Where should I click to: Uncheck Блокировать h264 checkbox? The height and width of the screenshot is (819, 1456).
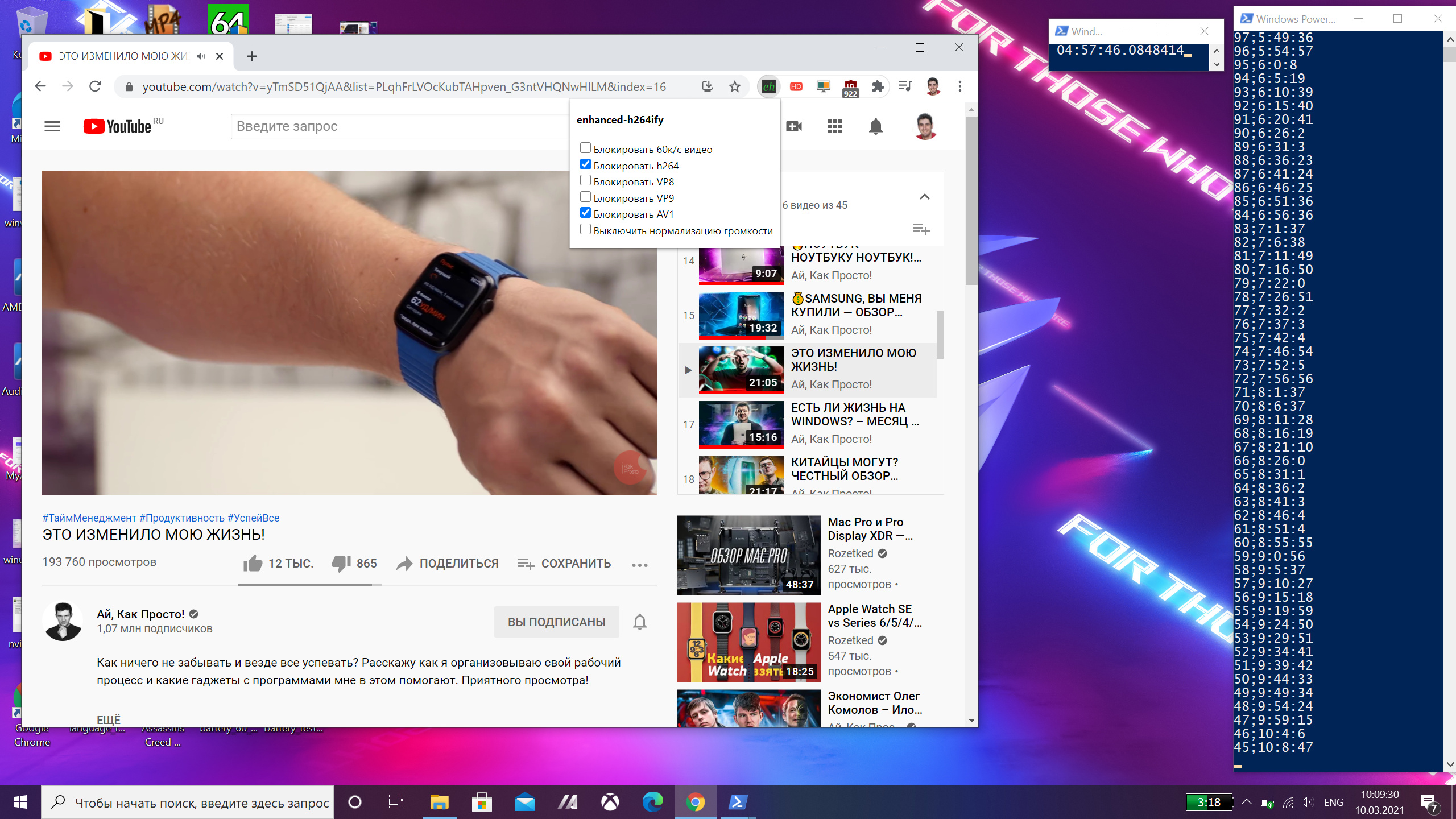[585, 164]
